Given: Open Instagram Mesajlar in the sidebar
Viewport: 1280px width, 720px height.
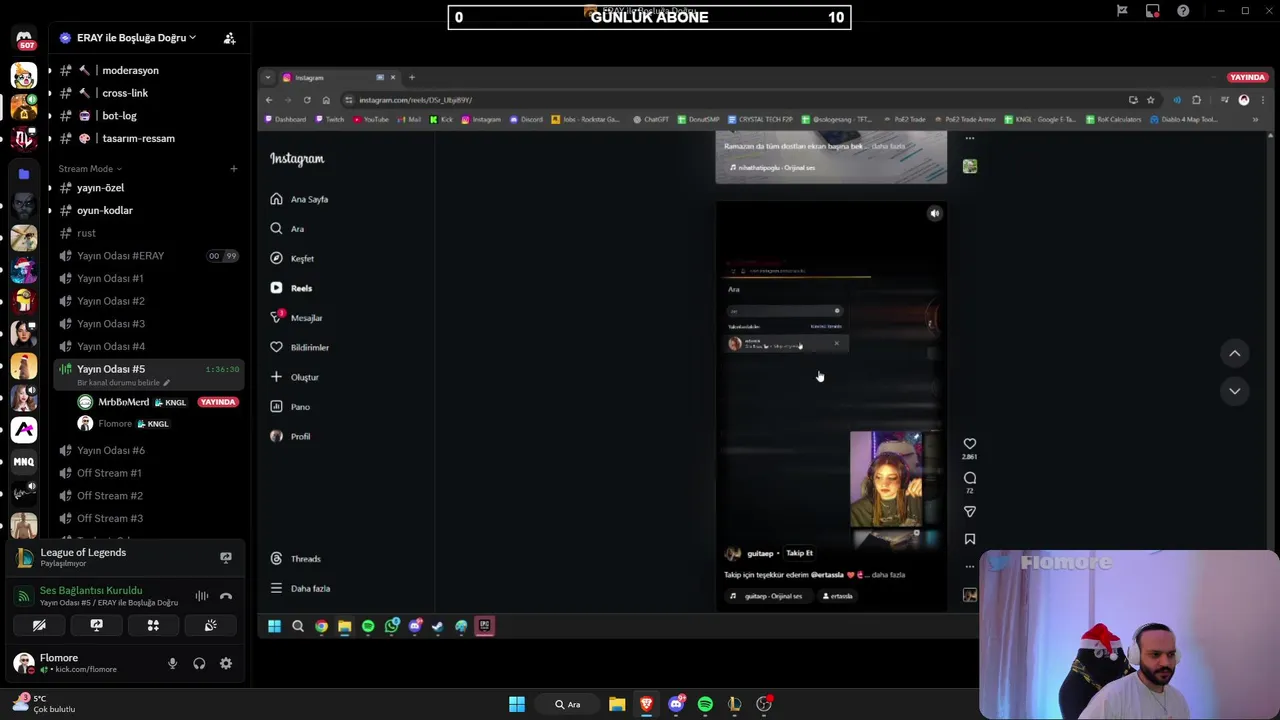Looking at the screenshot, I should point(296,317).
